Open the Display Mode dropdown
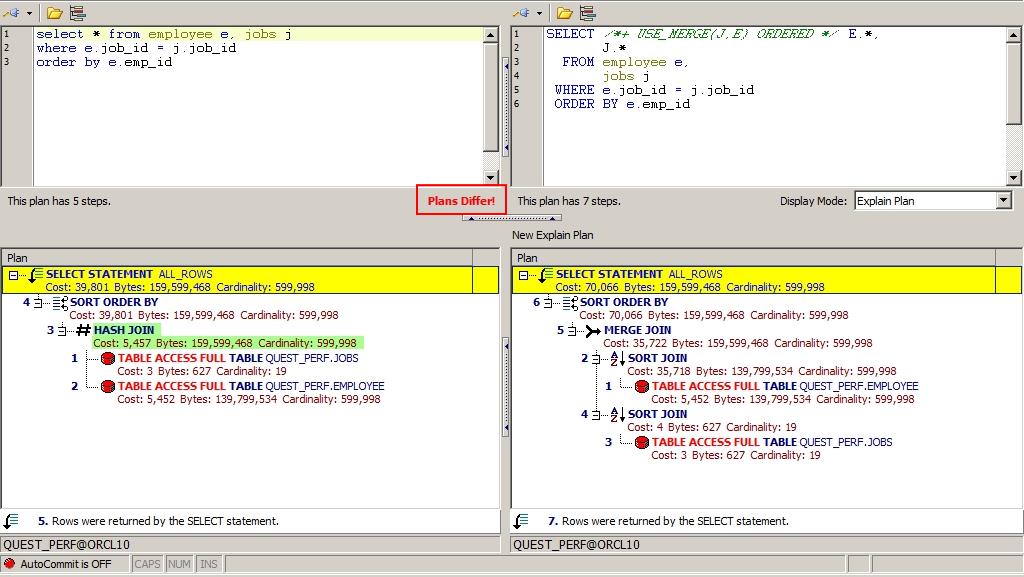1024x577 pixels. tap(1004, 201)
